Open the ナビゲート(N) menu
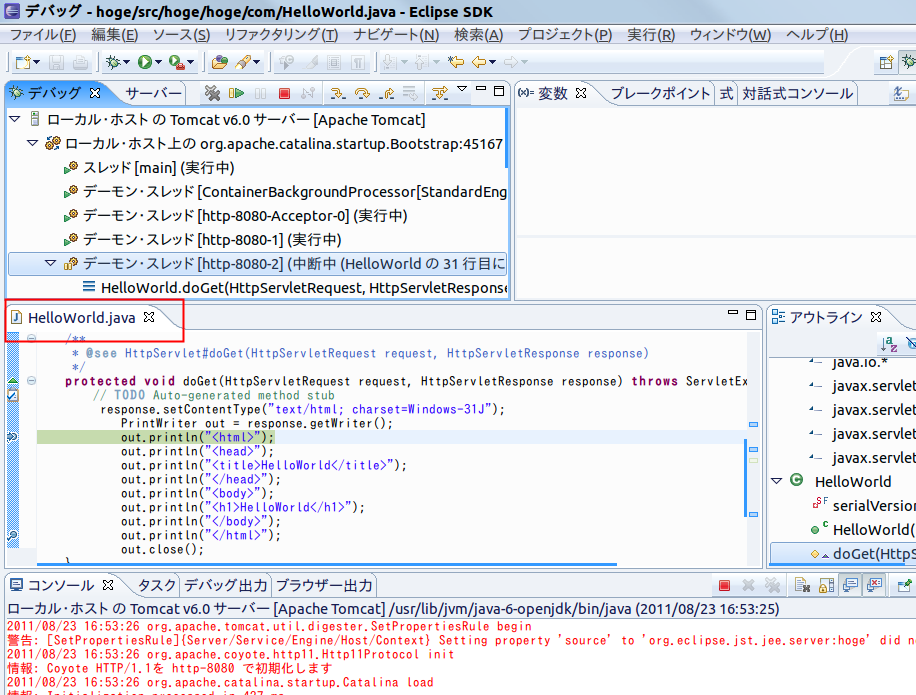The image size is (916, 695). coord(396,35)
